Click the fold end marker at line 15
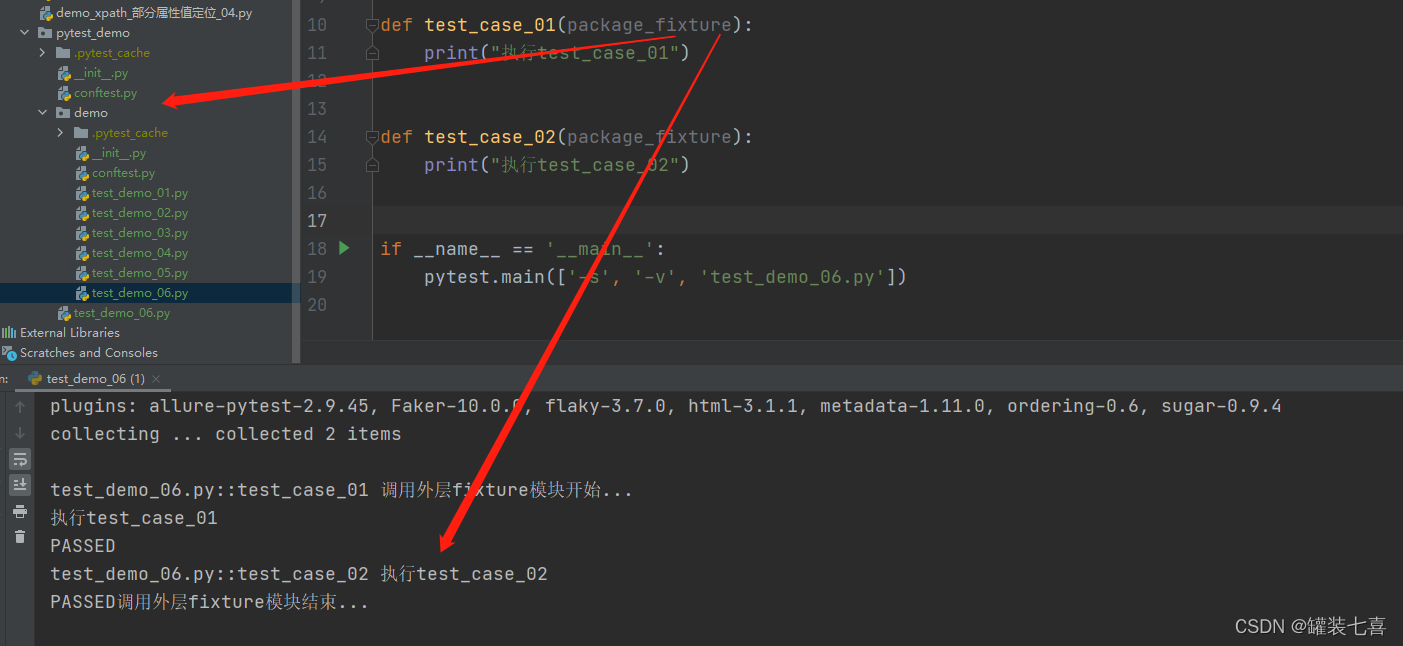 point(372,164)
